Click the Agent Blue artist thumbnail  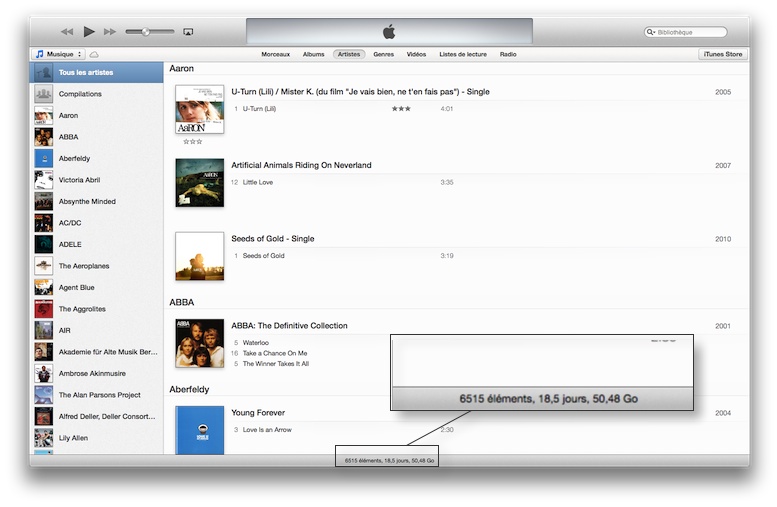44,287
